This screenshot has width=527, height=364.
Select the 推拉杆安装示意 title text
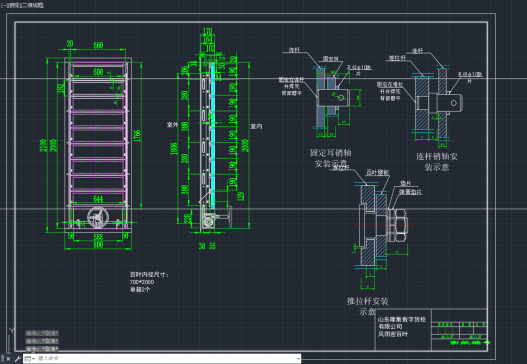pos(368,306)
